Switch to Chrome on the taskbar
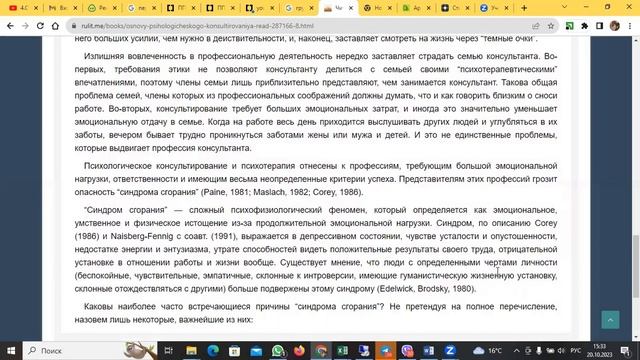This screenshot has width=640, height=360. point(321,351)
